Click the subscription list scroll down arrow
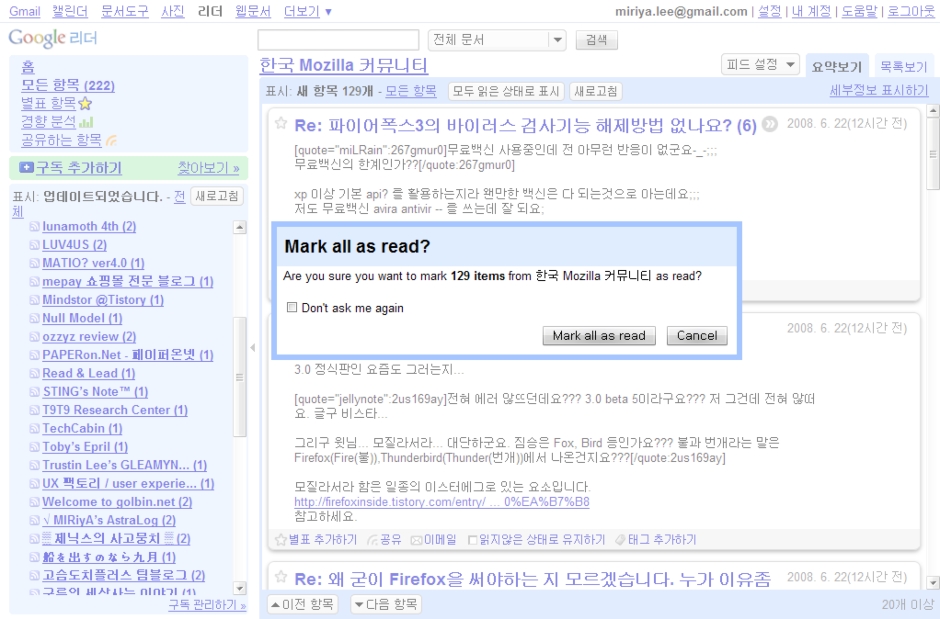 [x=240, y=588]
